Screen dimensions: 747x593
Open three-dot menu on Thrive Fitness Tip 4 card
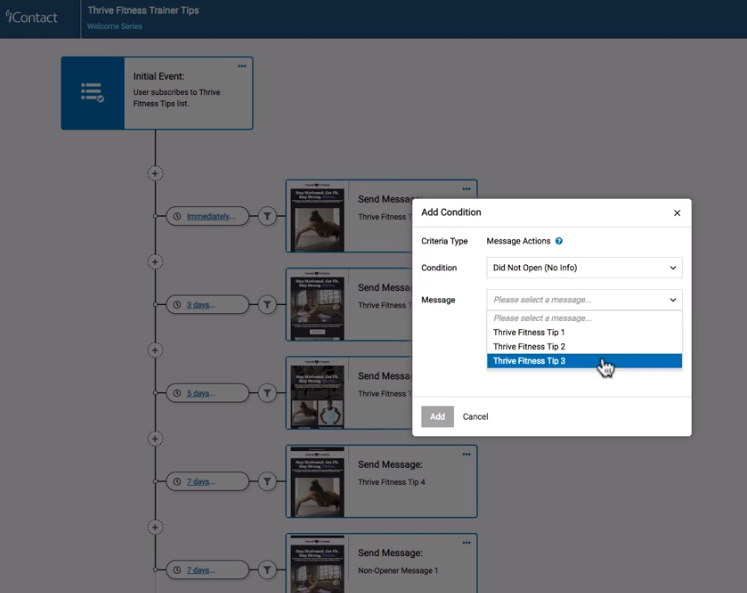[466, 454]
